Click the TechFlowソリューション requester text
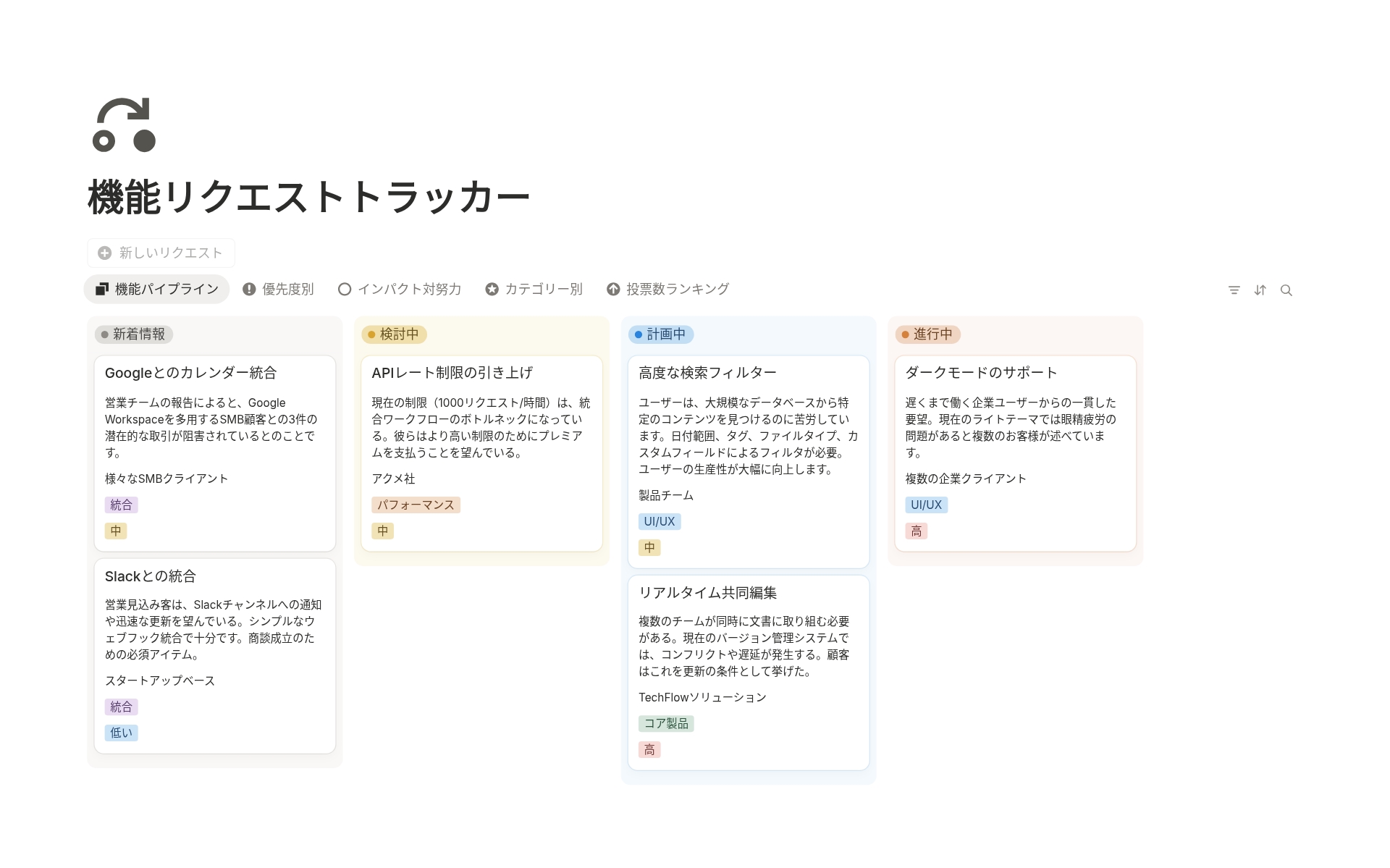This screenshot has width=1390, height=868. [x=702, y=697]
